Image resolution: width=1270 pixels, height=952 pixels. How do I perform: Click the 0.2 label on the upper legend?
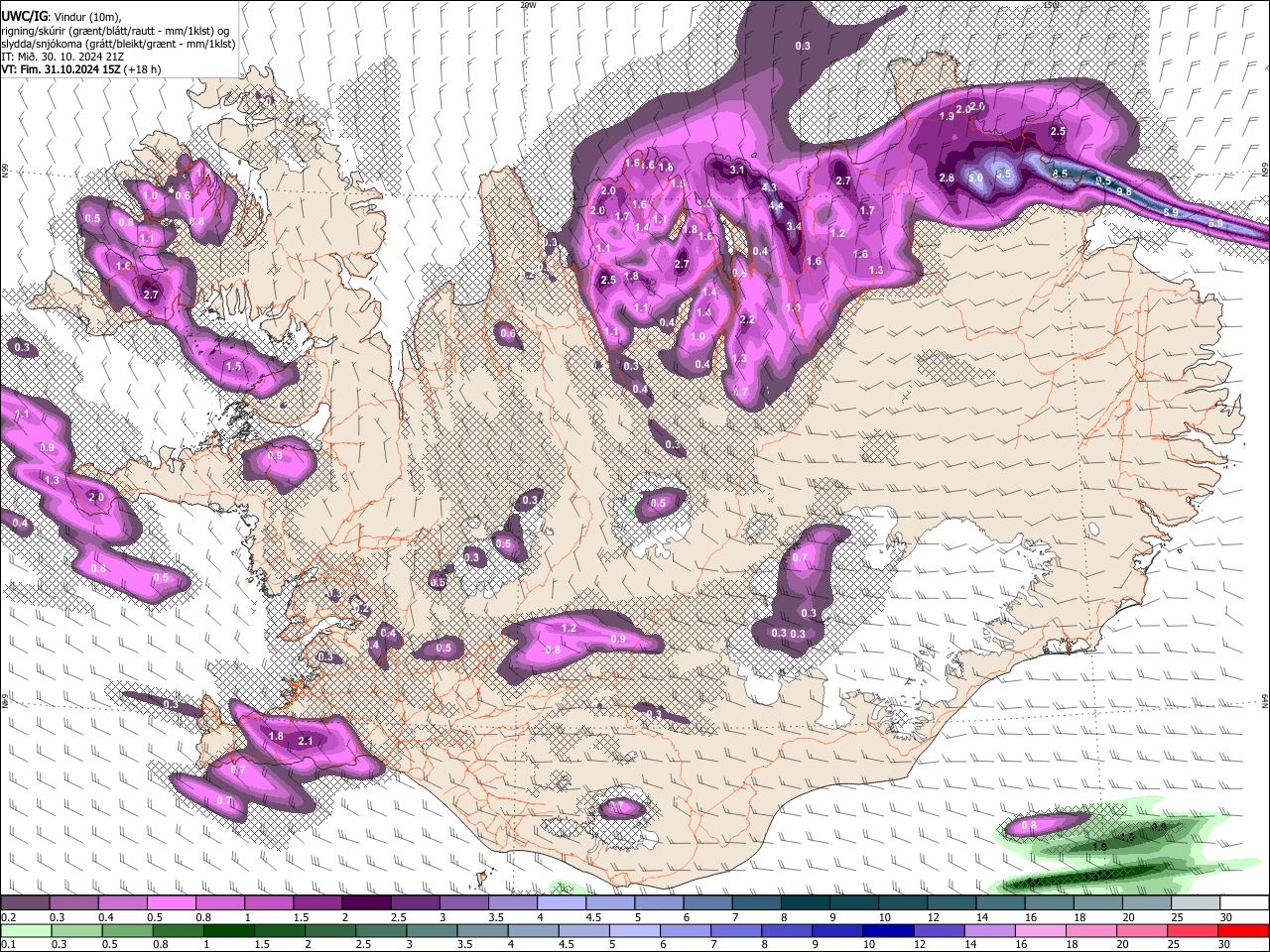[x=8, y=917]
